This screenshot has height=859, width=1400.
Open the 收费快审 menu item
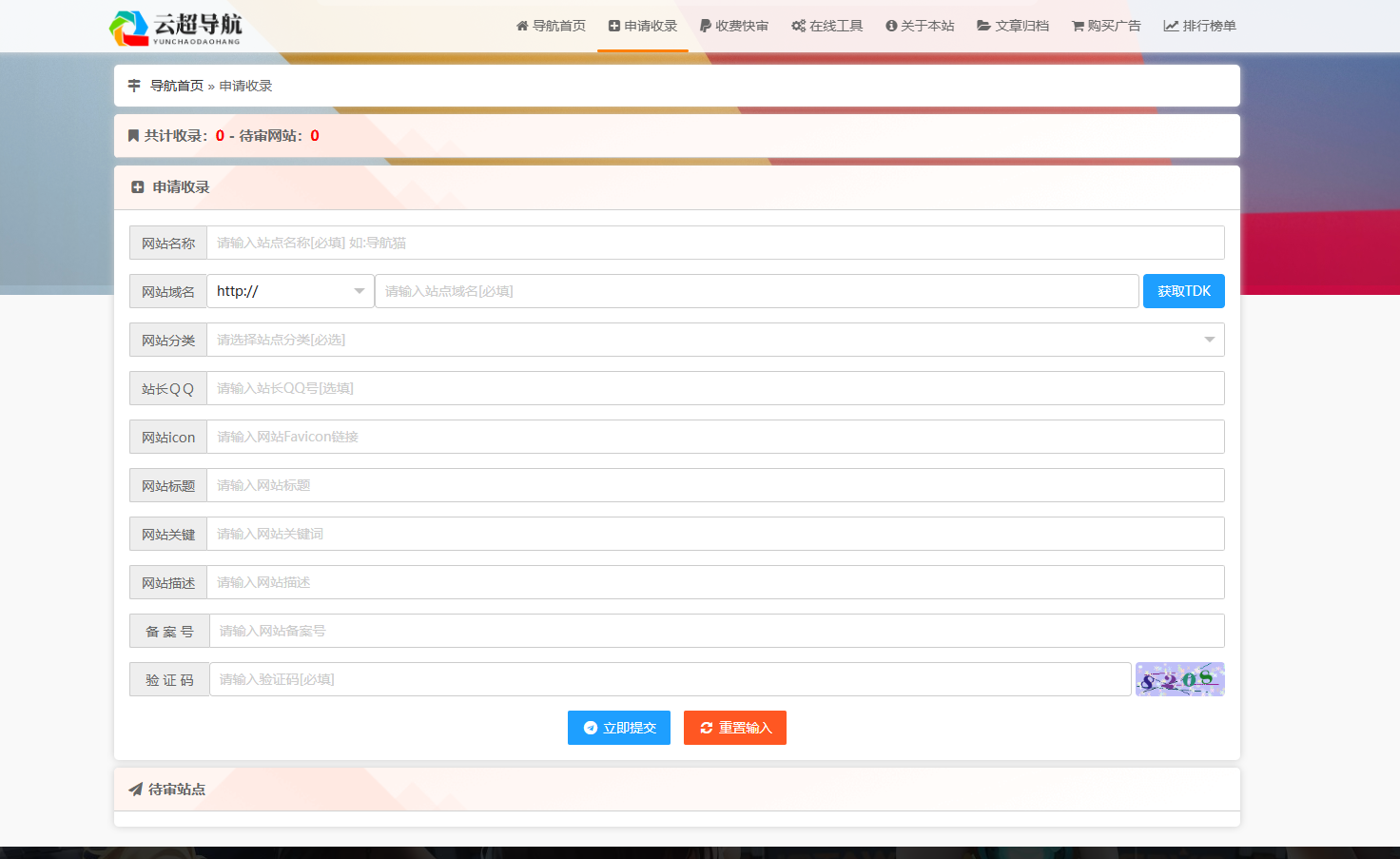coord(734,26)
